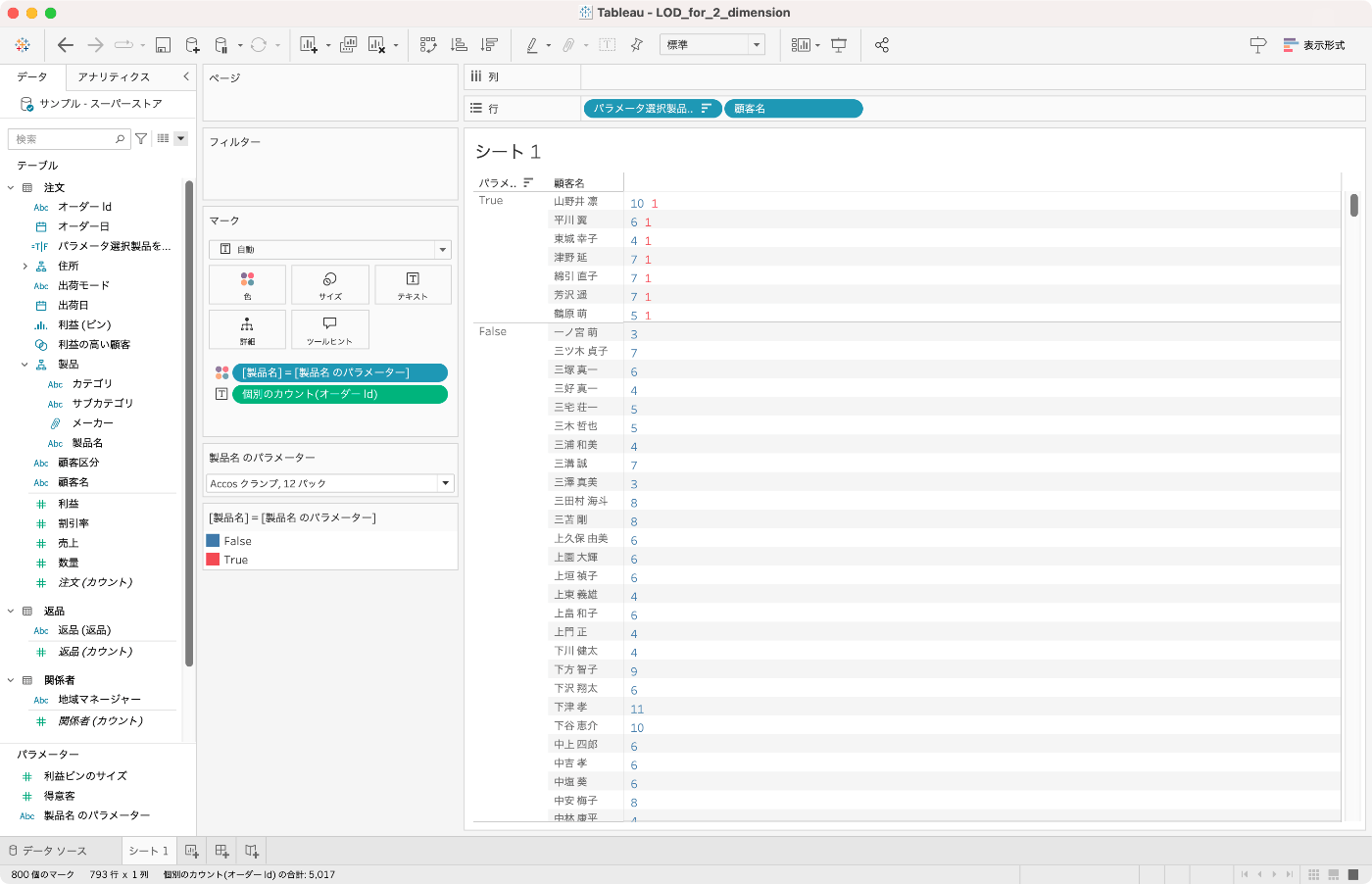The width and height of the screenshot is (1372, 884).
Task: Open the 製品名 のパラメーター dropdown
Action: click(x=330, y=483)
